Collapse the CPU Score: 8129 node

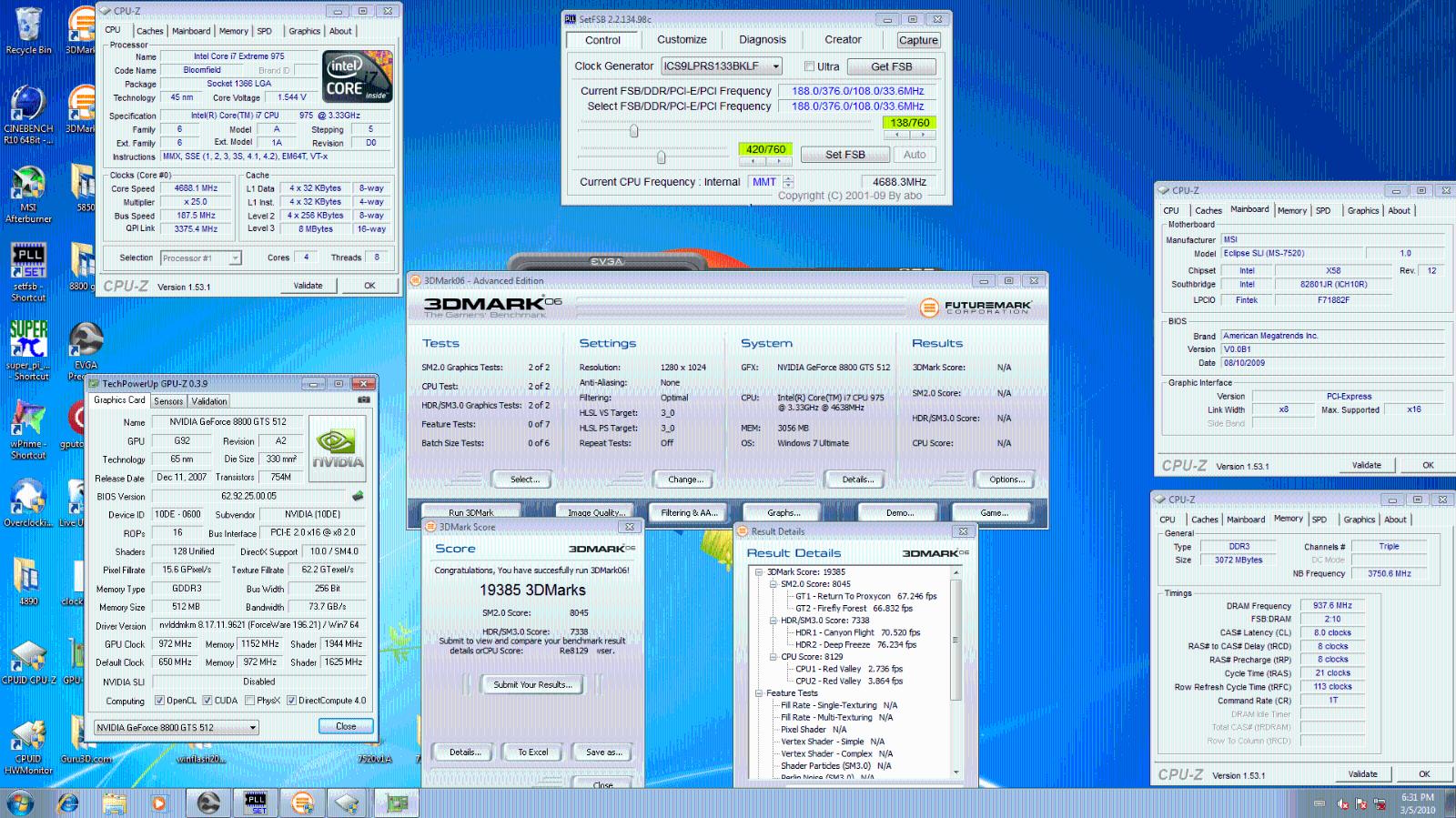point(773,657)
